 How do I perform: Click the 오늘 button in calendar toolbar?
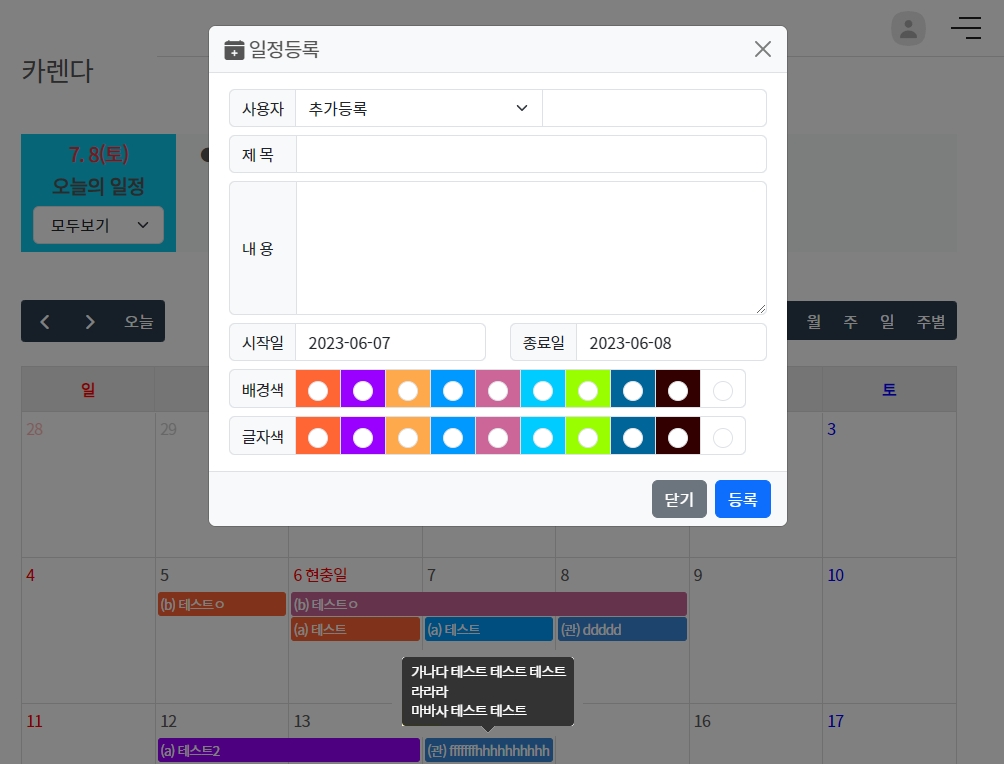(139, 322)
